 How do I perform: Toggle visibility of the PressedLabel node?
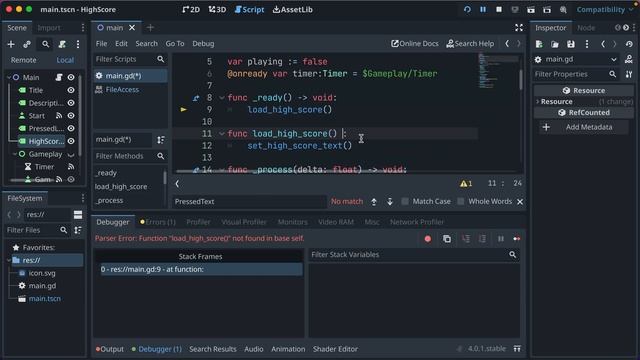[71, 128]
